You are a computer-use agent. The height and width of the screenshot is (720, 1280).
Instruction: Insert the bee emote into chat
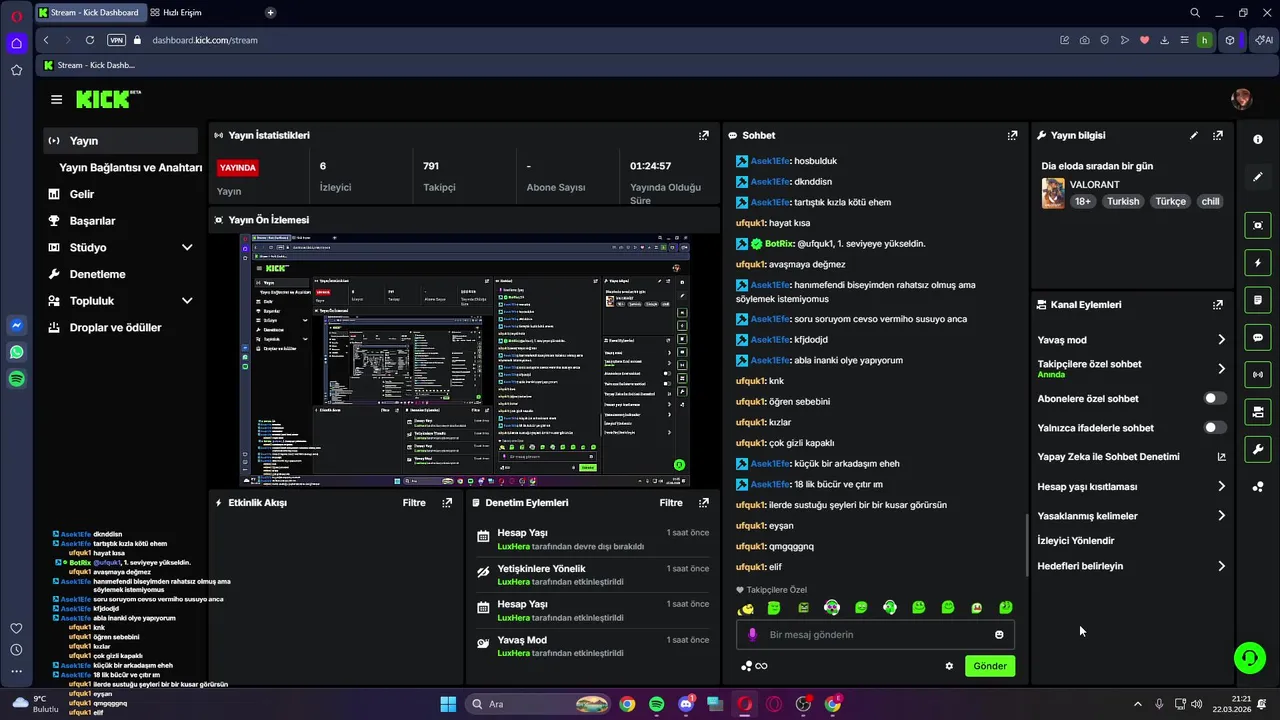[x=745, y=608]
